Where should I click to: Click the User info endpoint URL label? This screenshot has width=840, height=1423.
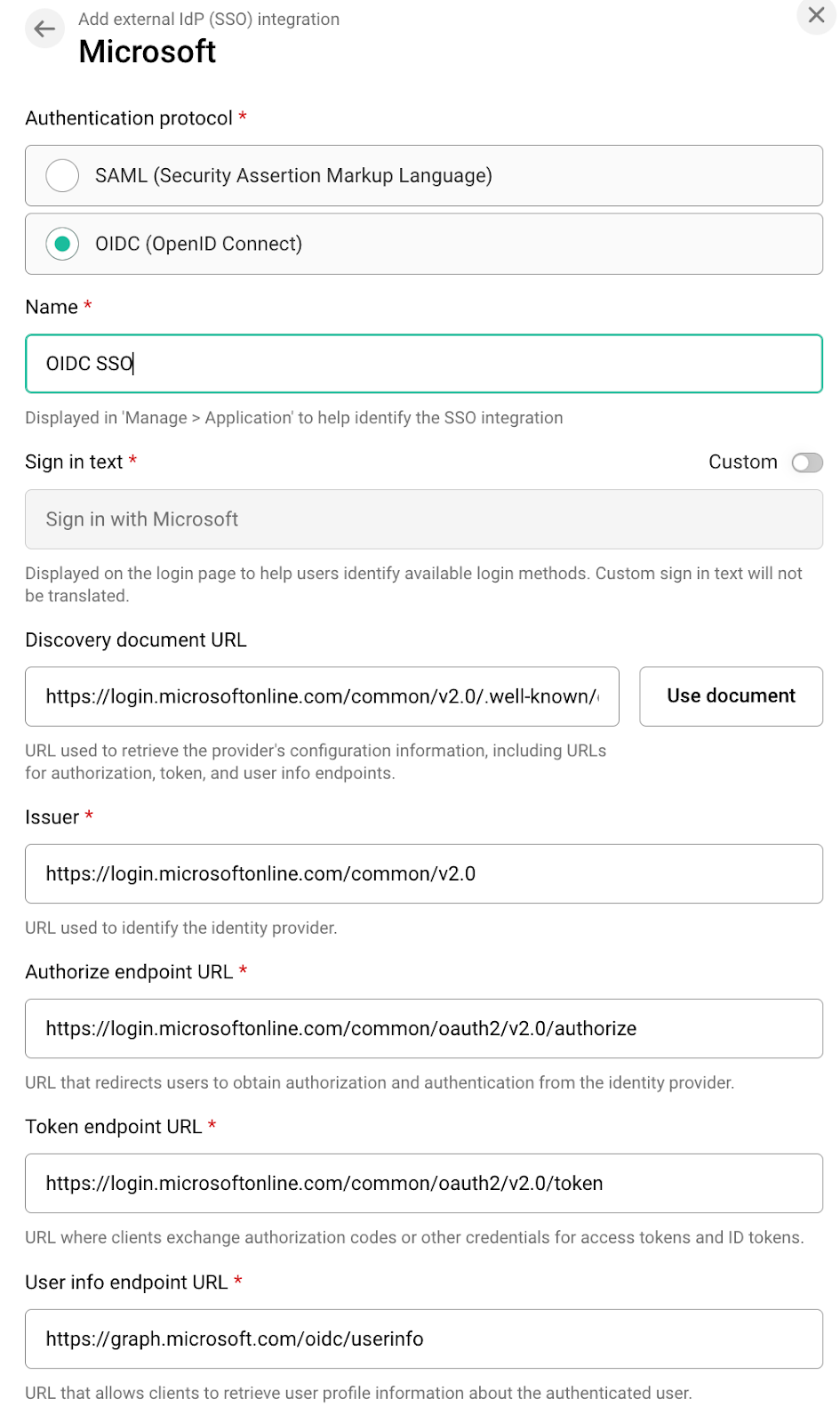tap(126, 1282)
